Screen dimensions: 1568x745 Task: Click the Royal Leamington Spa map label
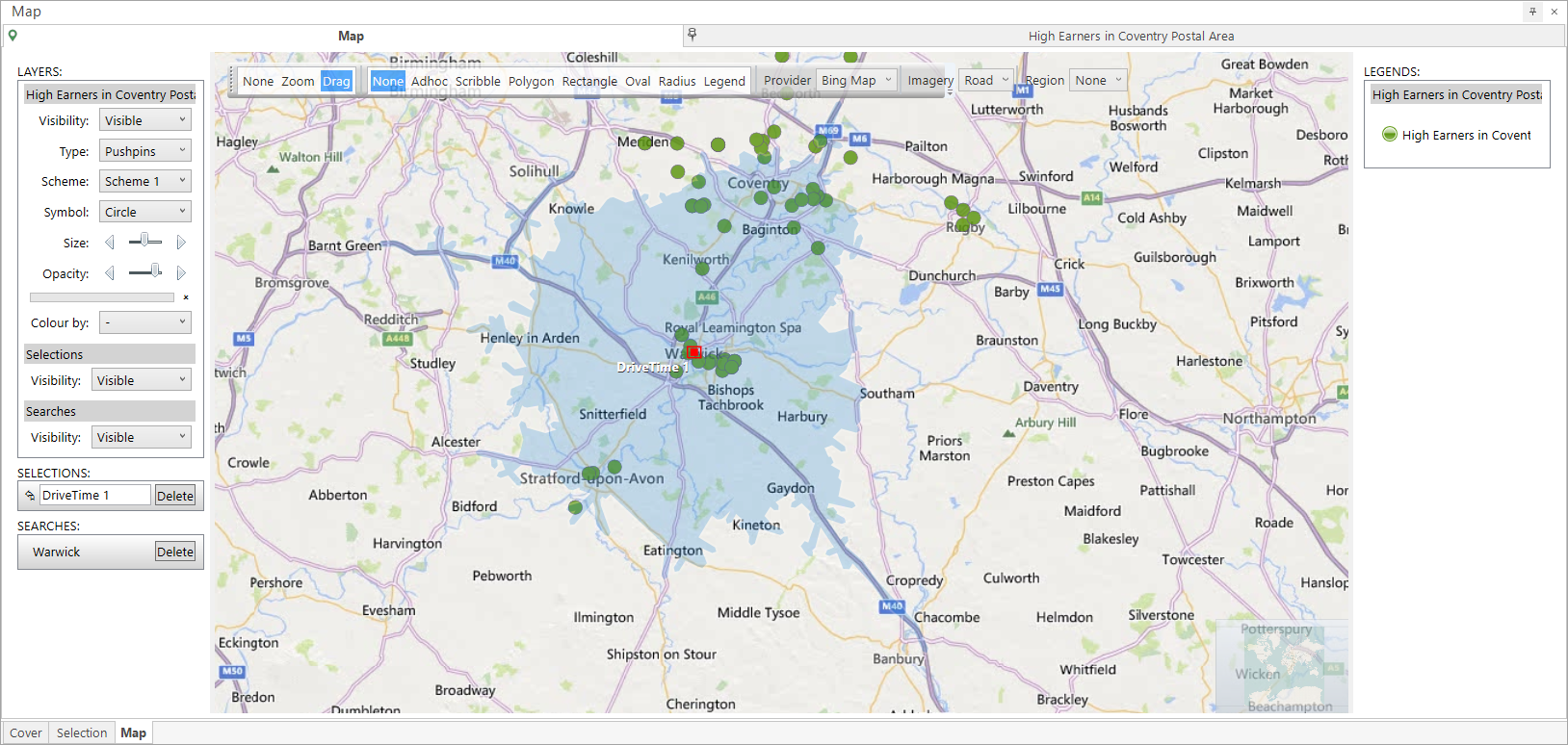coord(733,327)
